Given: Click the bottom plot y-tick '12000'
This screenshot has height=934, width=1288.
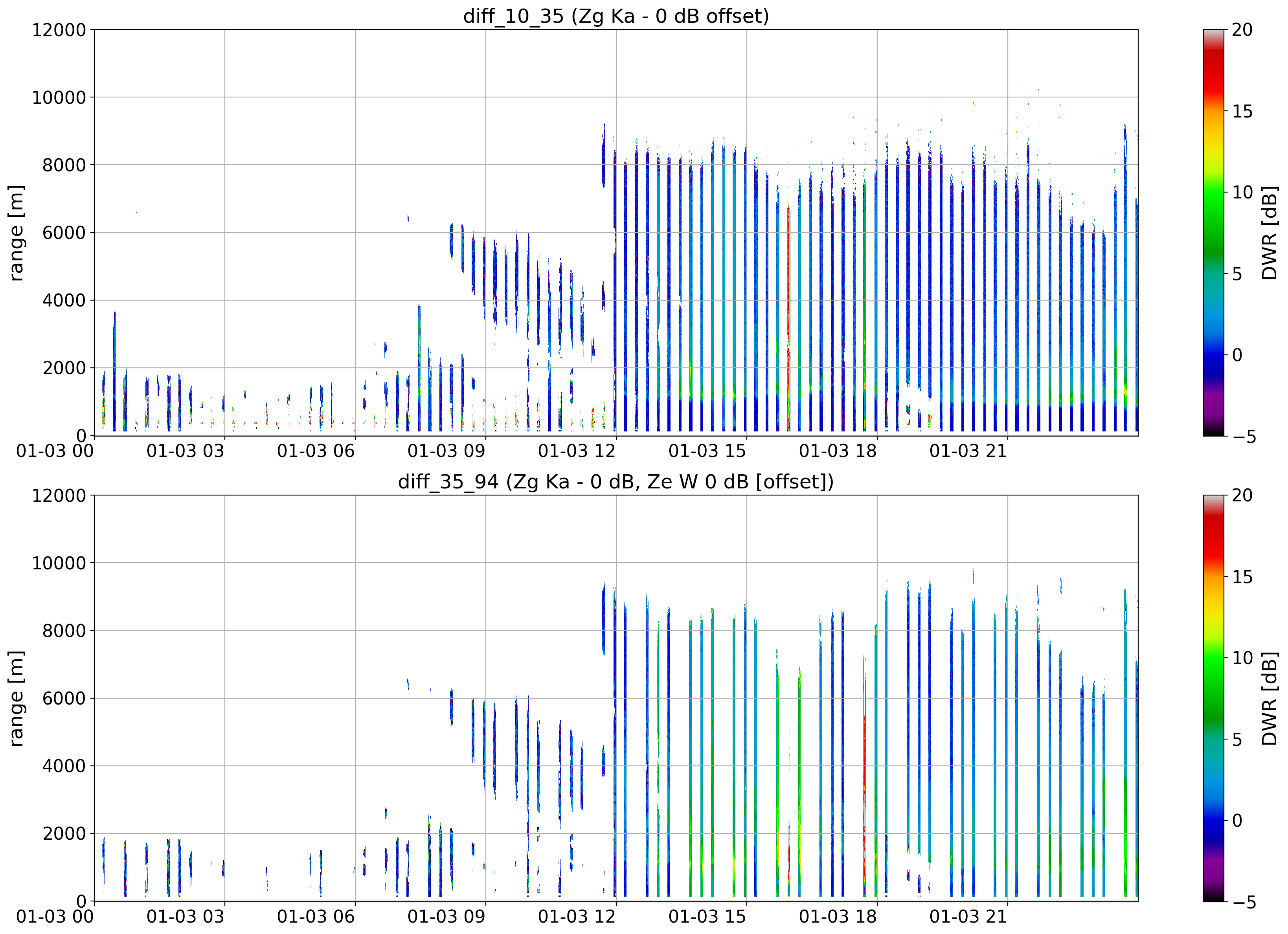Looking at the screenshot, I should (59, 495).
